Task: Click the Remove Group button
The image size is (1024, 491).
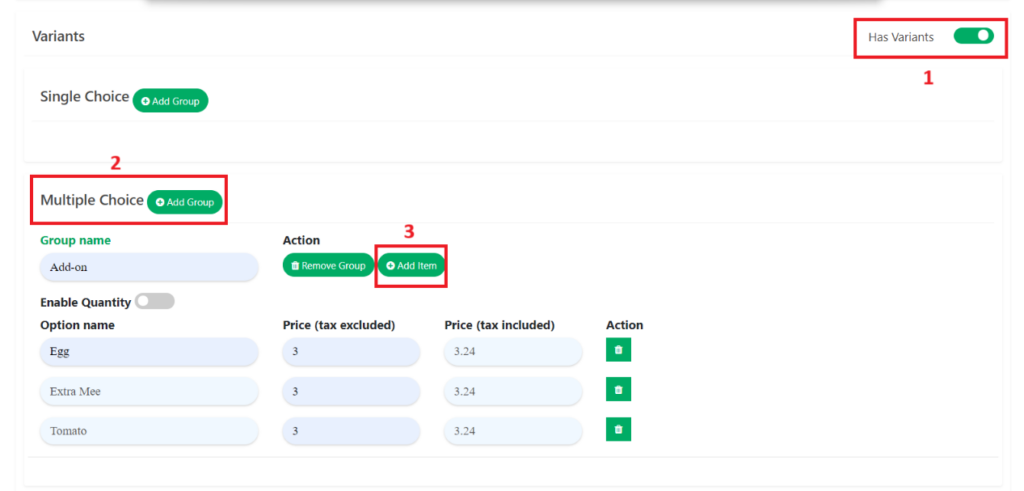Action: click(328, 265)
